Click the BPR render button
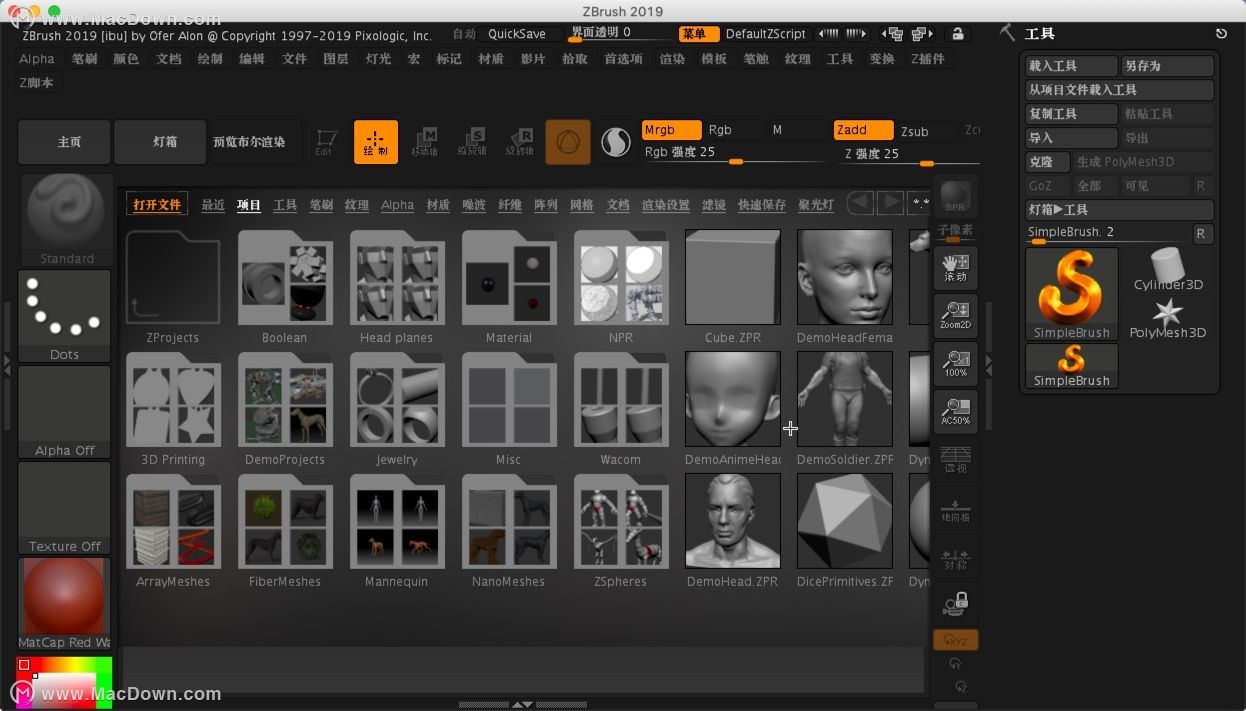 click(955, 197)
